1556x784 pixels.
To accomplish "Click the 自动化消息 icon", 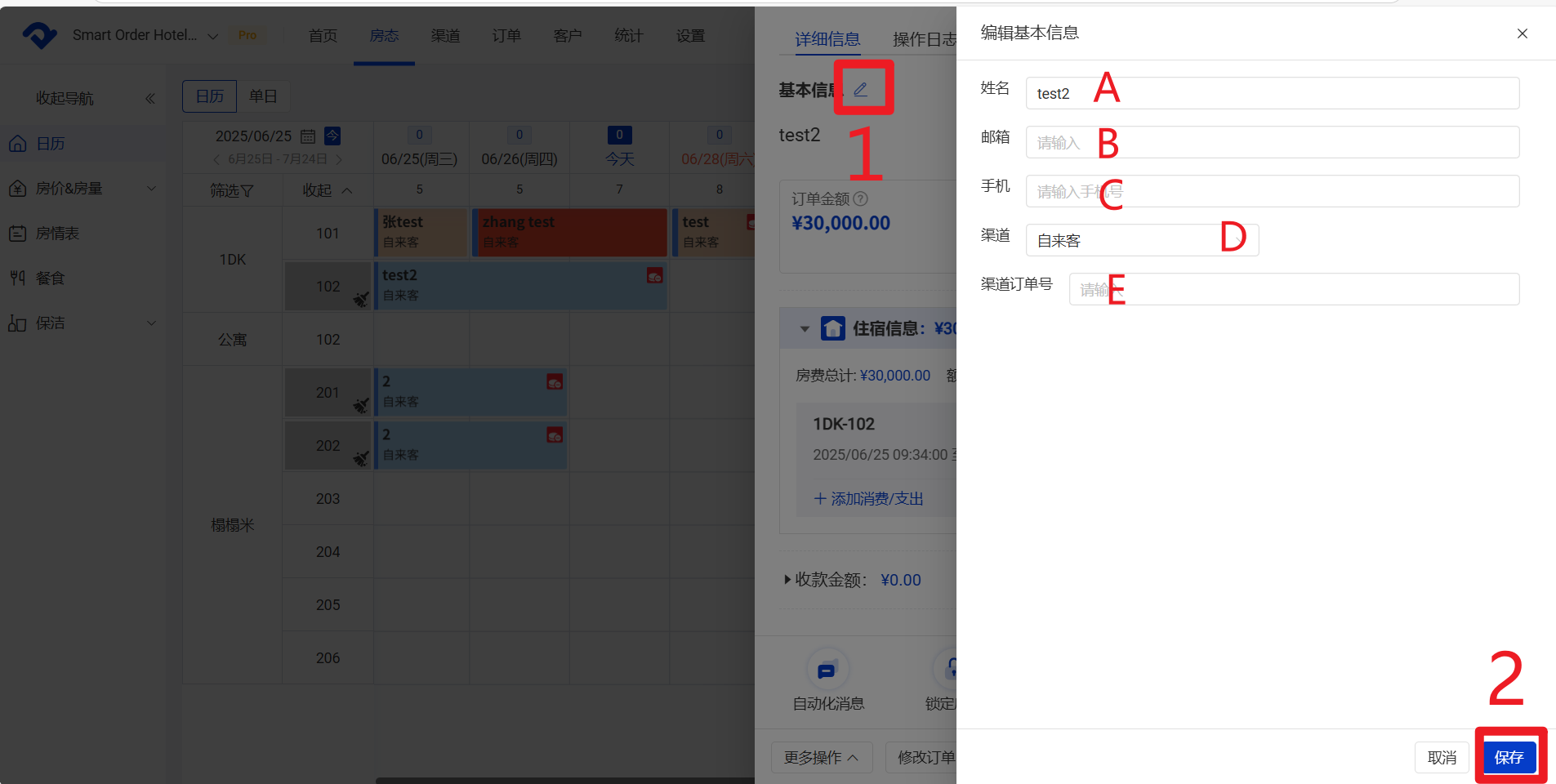I will click(827, 670).
